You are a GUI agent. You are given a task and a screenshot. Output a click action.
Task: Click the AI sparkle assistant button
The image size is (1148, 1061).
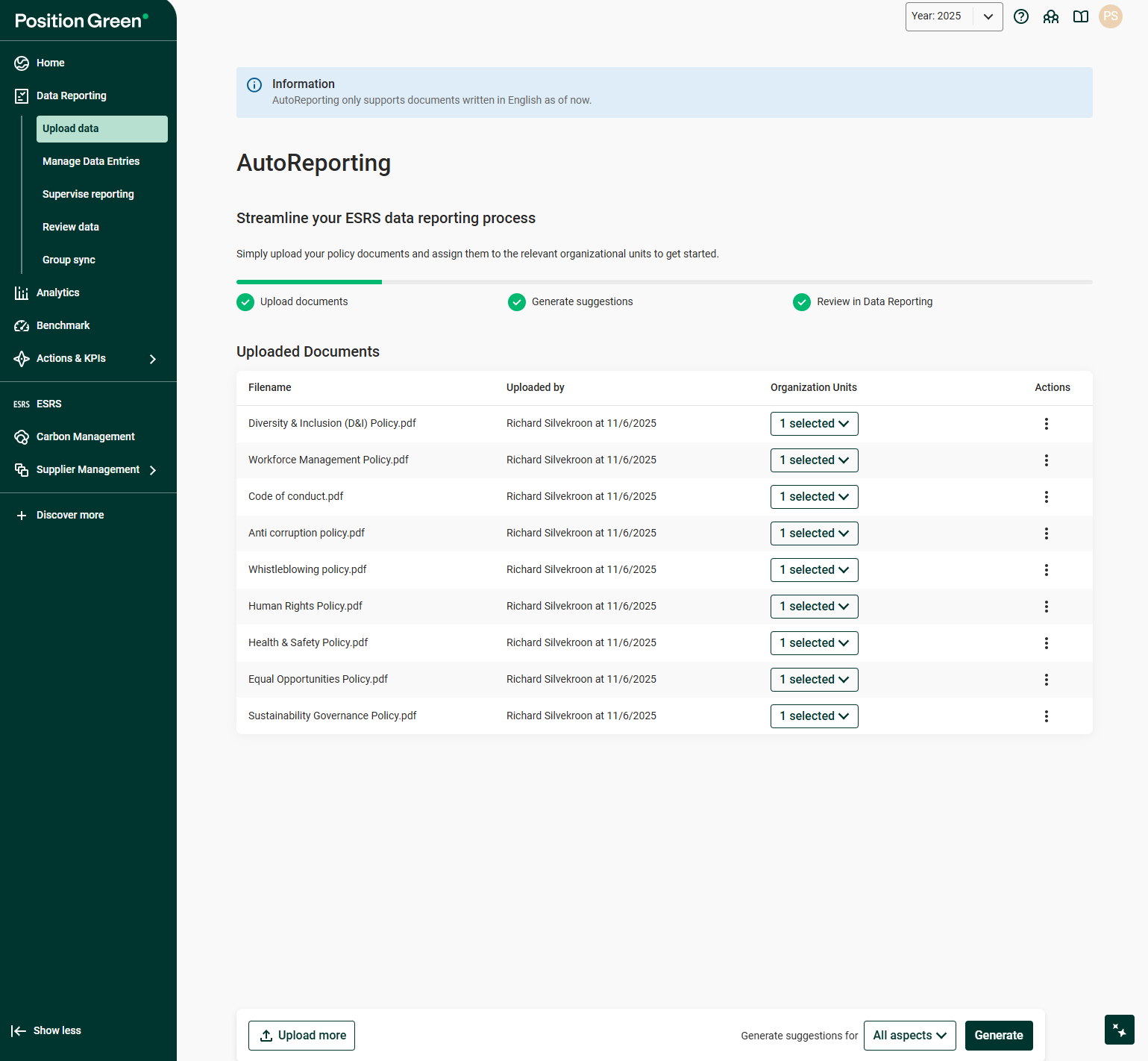(x=1119, y=1030)
